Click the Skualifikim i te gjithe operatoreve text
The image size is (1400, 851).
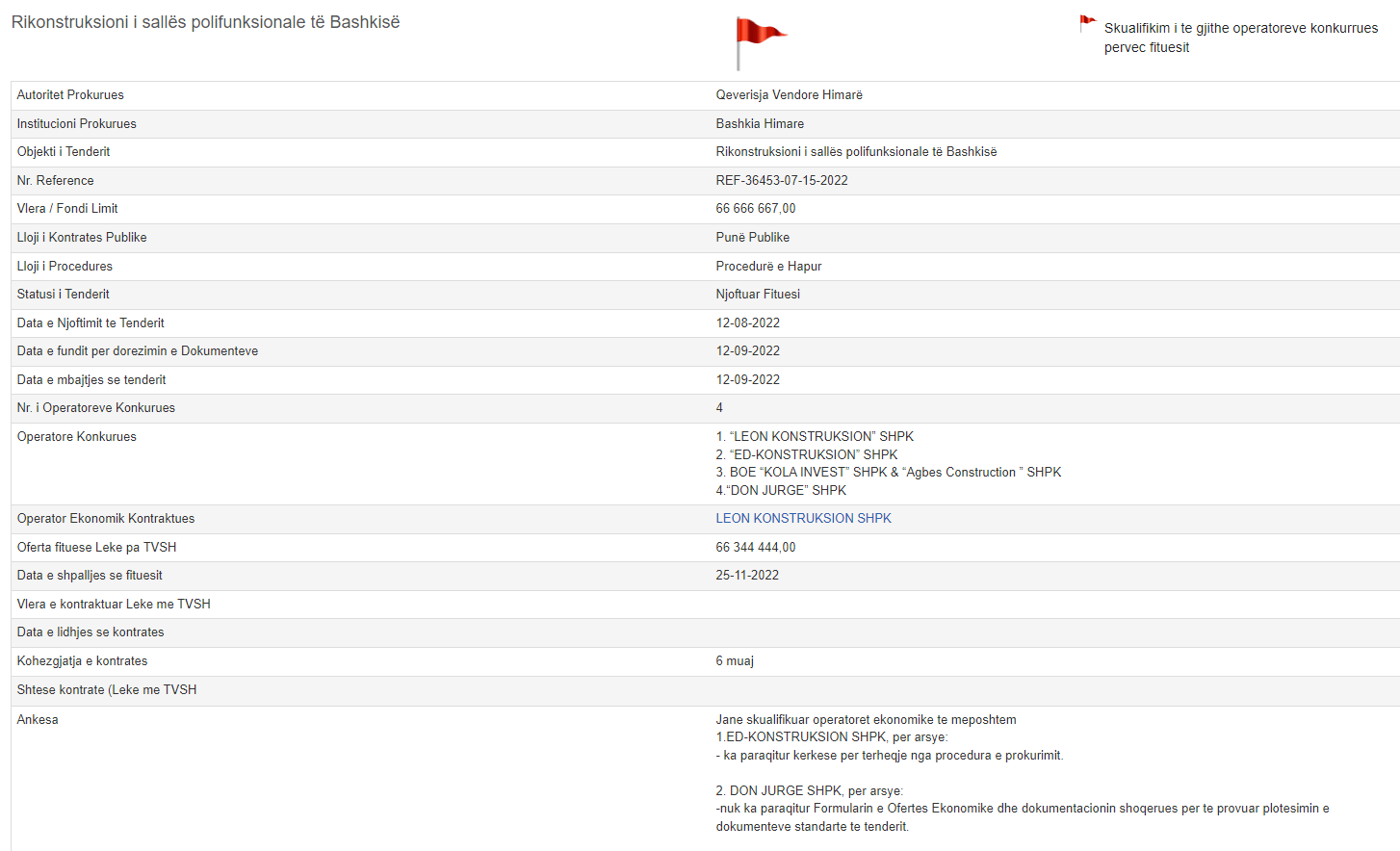click(1240, 38)
